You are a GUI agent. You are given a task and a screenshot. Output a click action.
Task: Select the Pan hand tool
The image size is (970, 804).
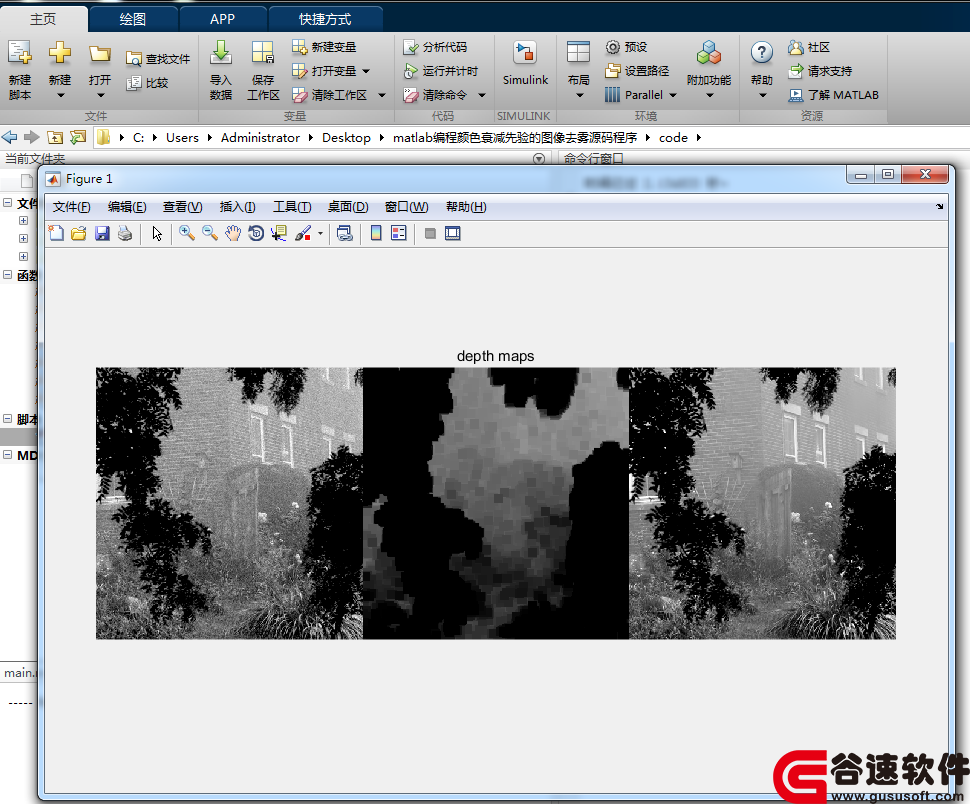233,233
